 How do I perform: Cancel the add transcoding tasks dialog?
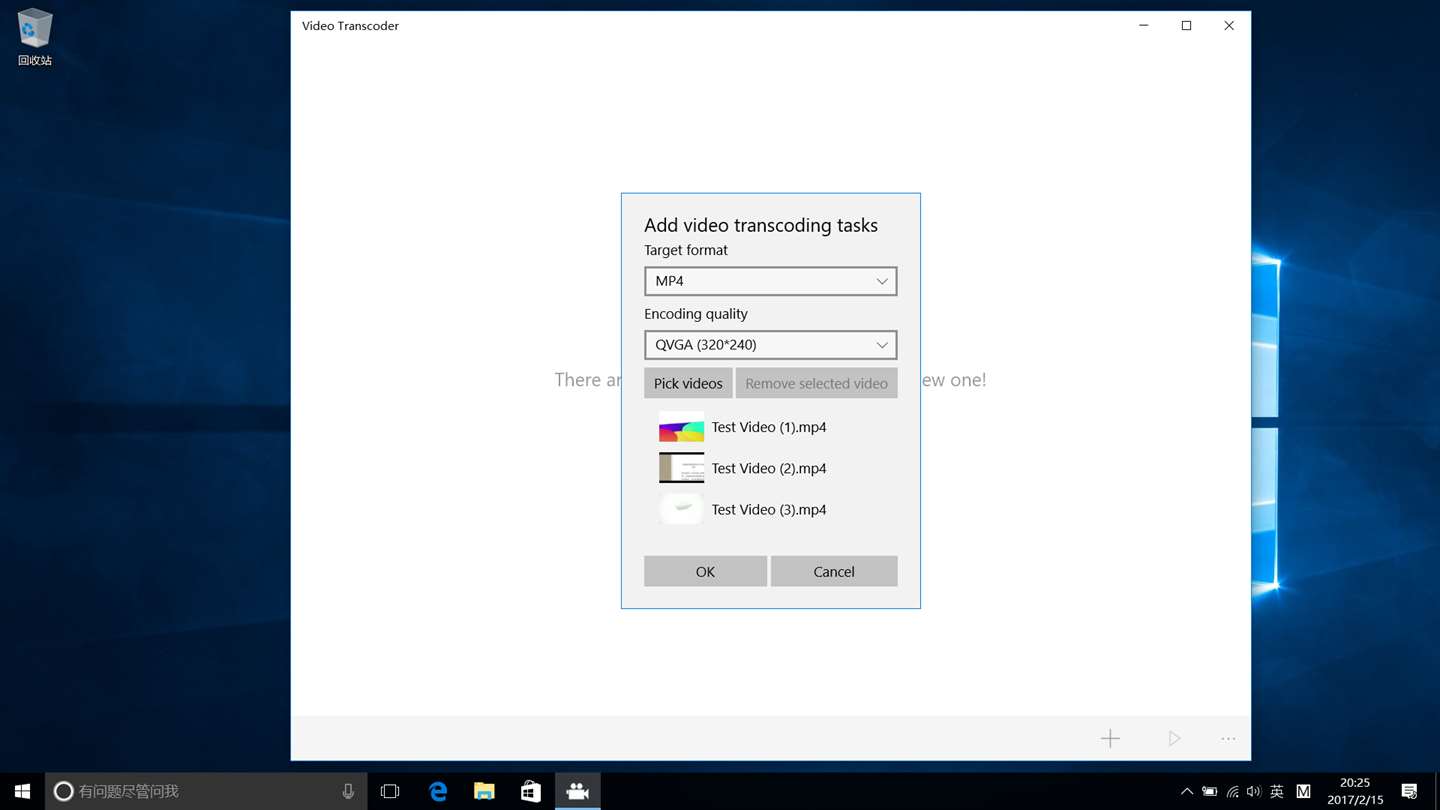click(x=834, y=571)
